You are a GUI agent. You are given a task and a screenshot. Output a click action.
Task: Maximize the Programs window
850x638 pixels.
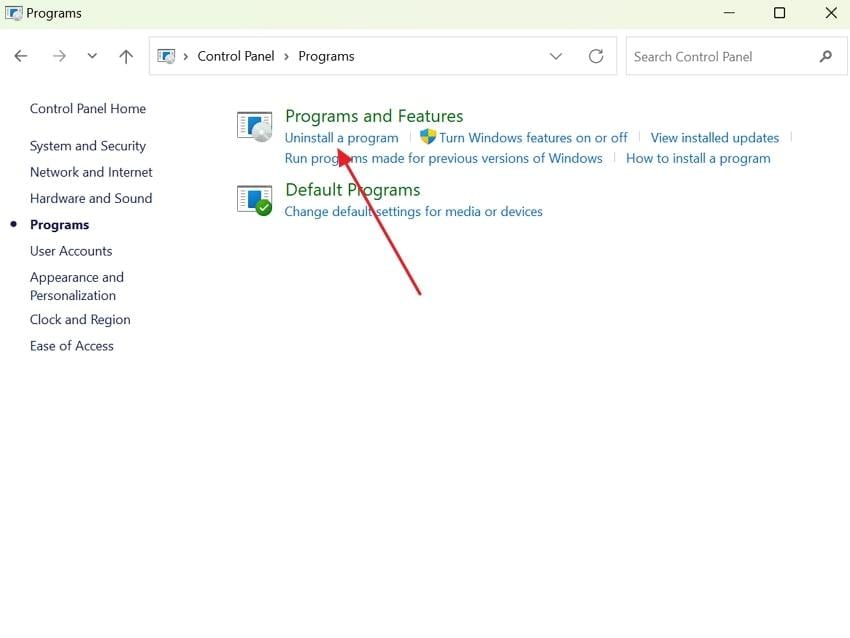pos(780,13)
